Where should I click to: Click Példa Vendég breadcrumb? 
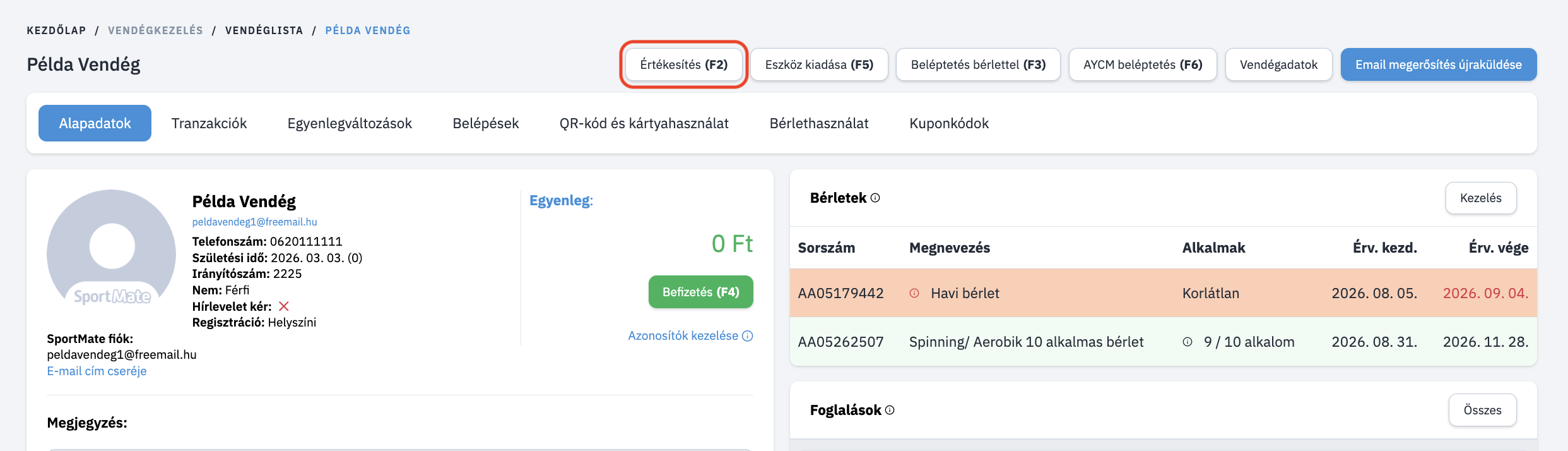pos(368,30)
